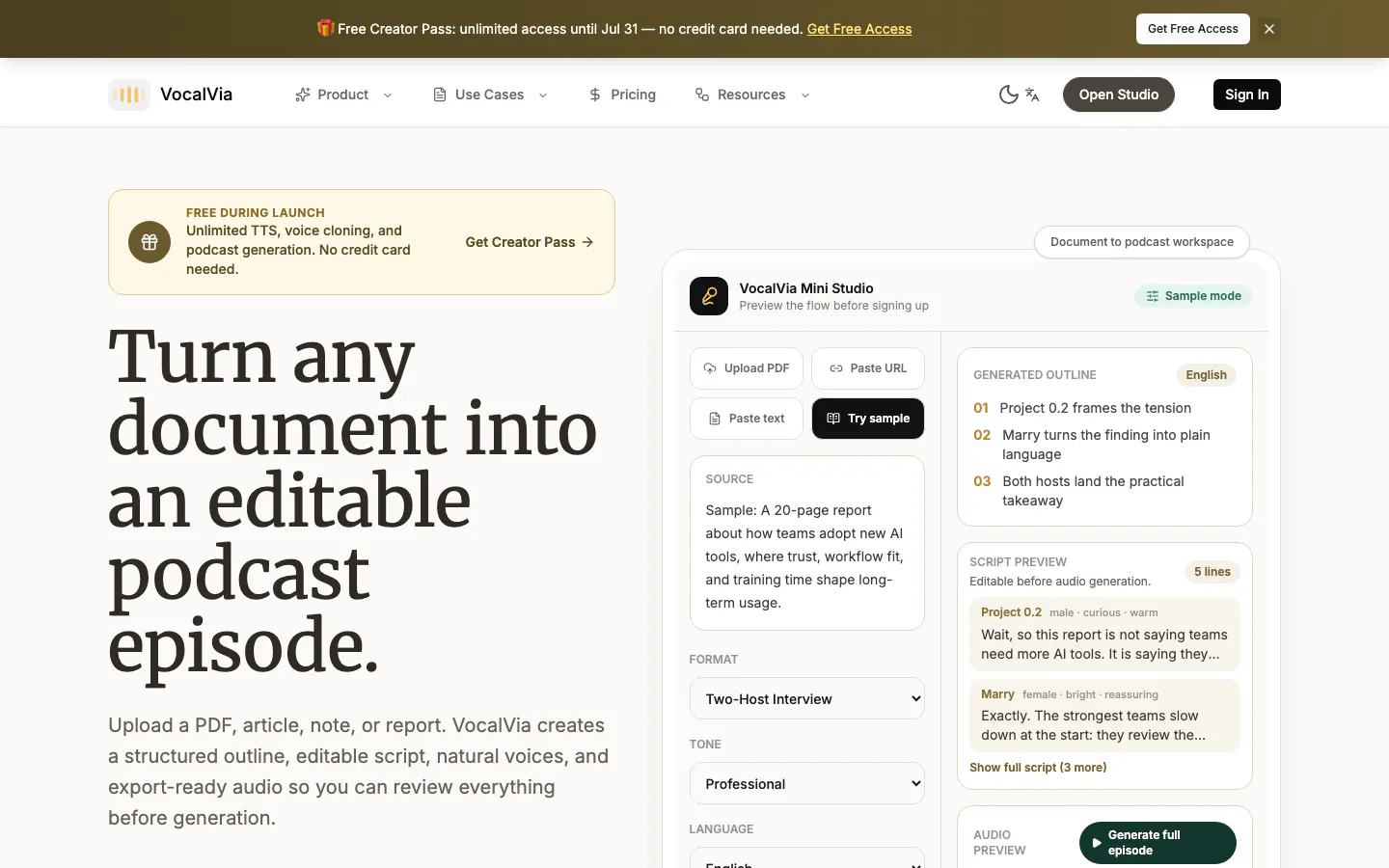Click the cloud upload icon on Upload PDF
The image size is (1389, 868).
pos(710,368)
